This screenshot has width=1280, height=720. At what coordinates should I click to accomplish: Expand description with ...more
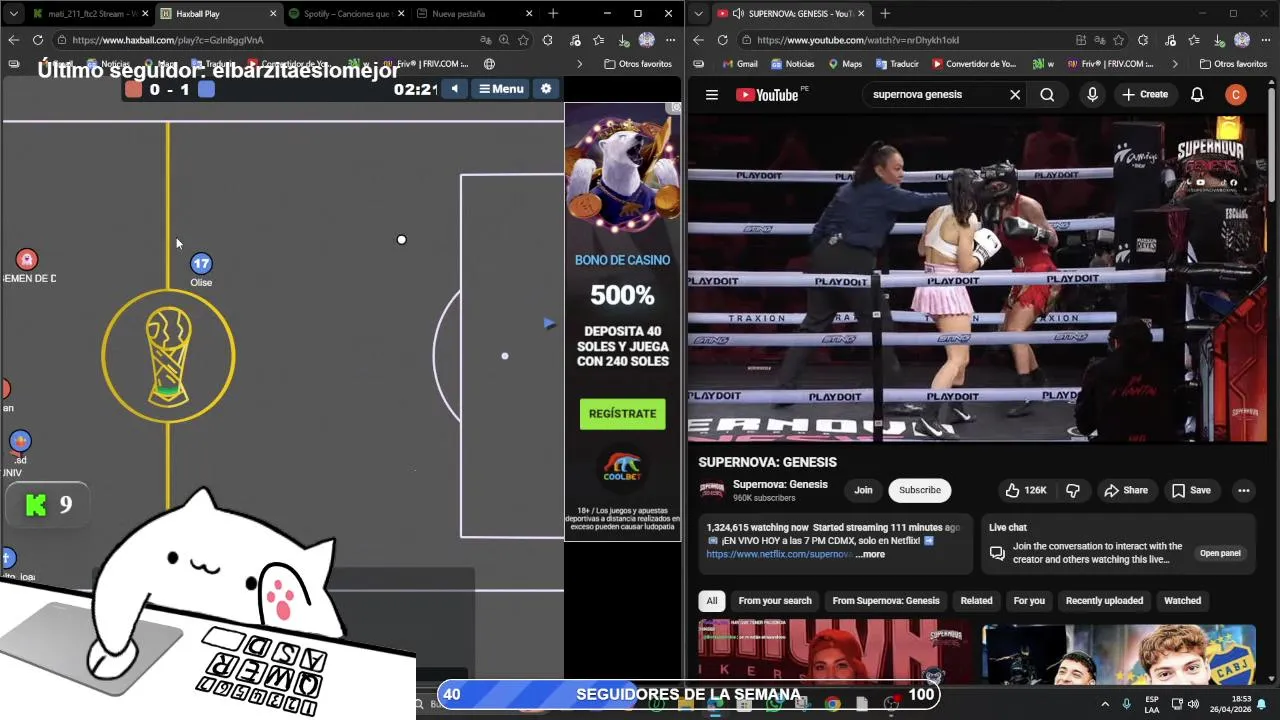(x=870, y=554)
